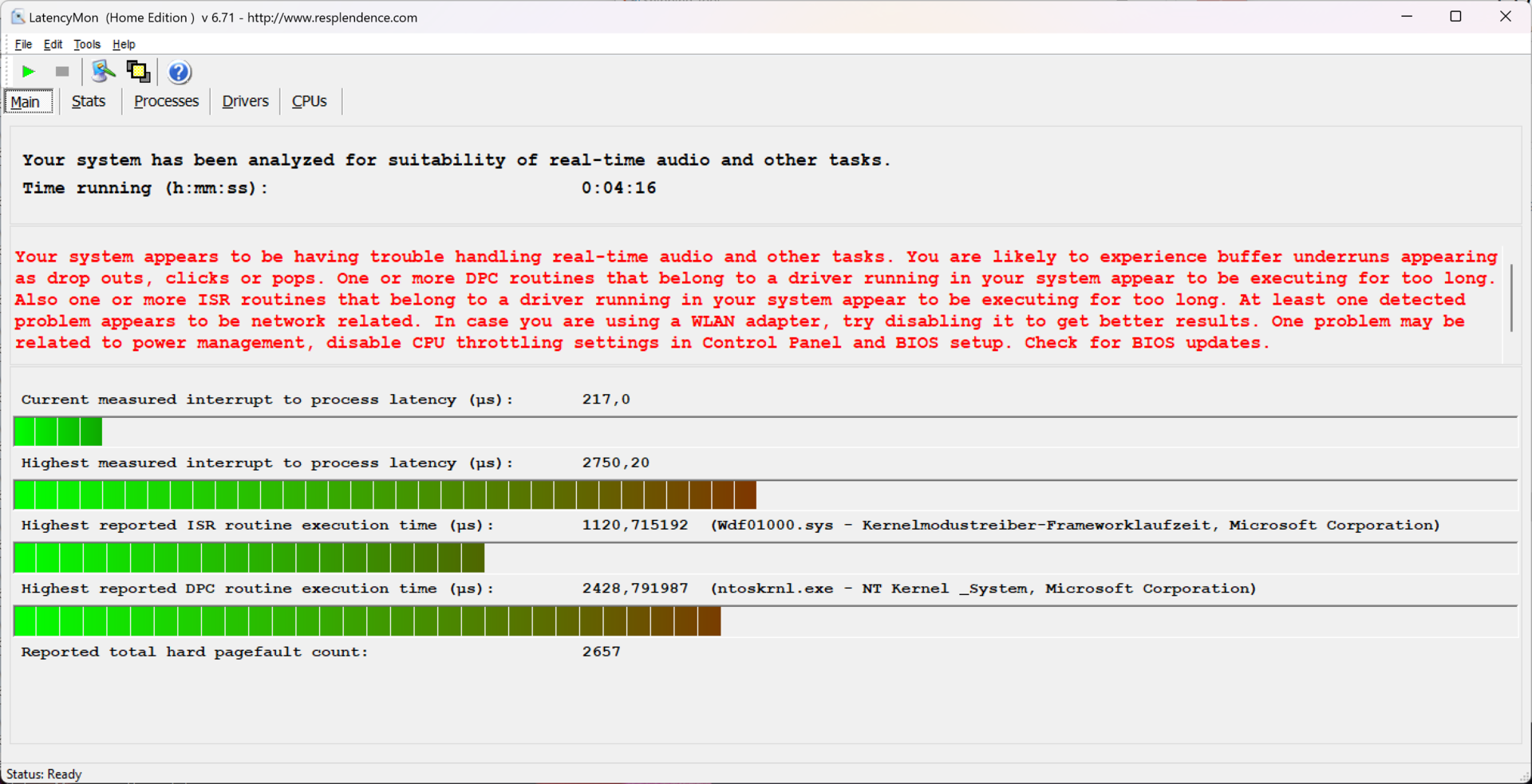The width and height of the screenshot is (1532, 784).
Task: Click Wdf01000.sys driver description text
Action: [x=1075, y=526]
